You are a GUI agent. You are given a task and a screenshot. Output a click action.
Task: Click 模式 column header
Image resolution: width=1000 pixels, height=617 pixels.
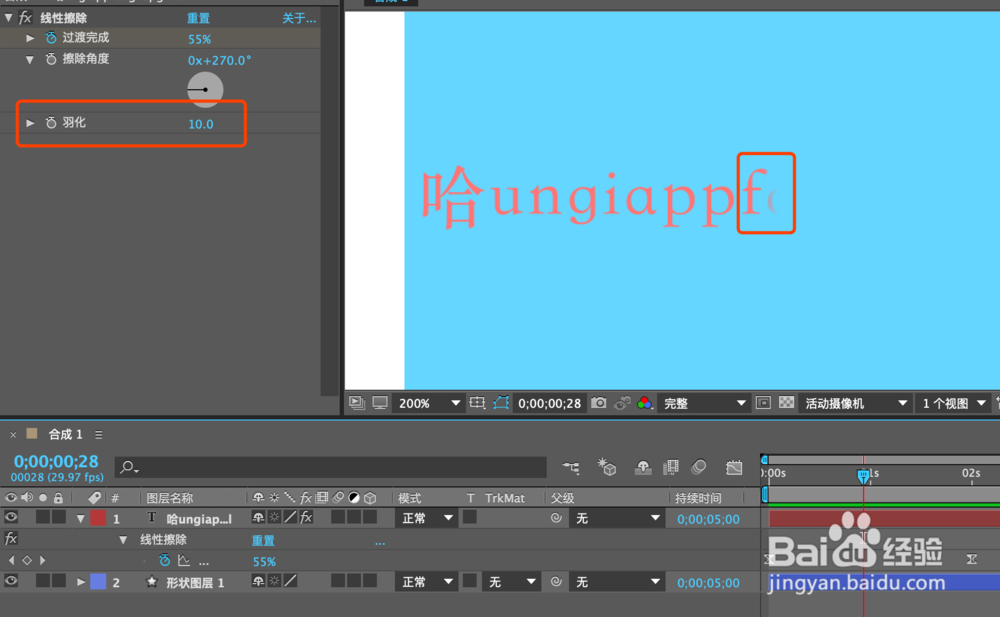(409, 498)
